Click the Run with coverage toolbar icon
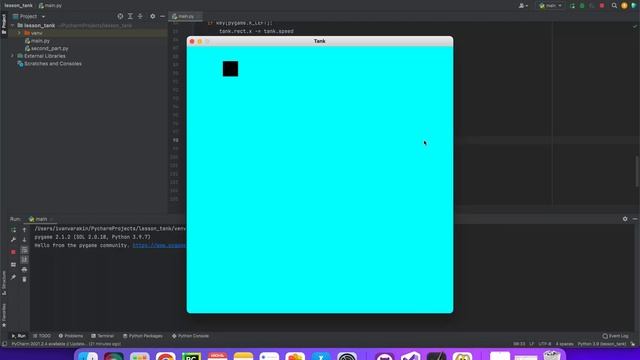 pos(592,6)
